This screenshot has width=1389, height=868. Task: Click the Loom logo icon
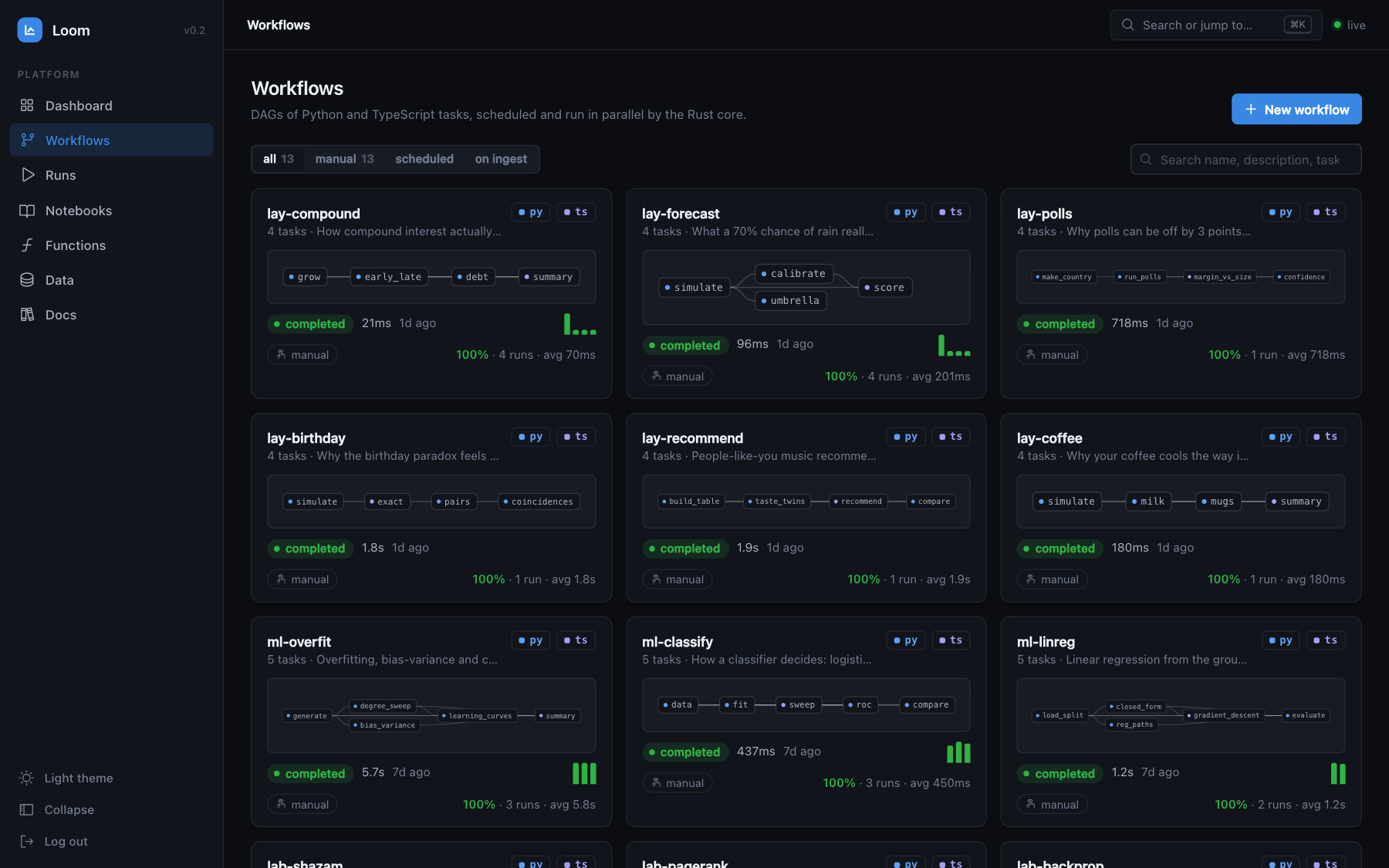coord(29,30)
